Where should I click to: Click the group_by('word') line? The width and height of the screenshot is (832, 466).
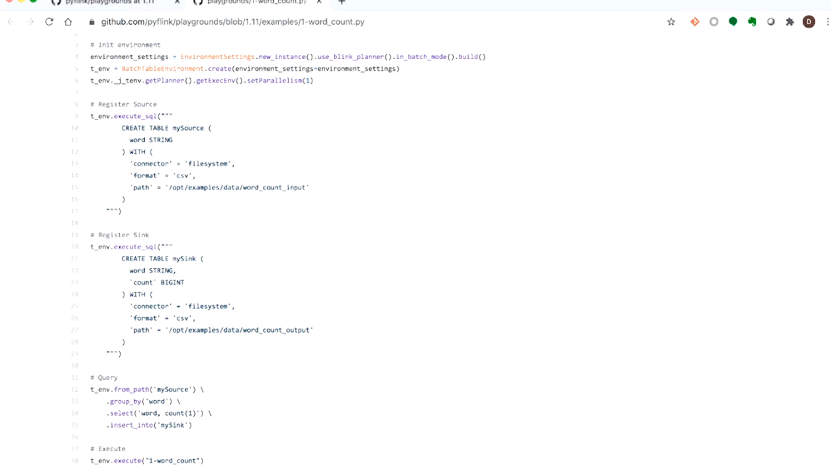coord(143,402)
